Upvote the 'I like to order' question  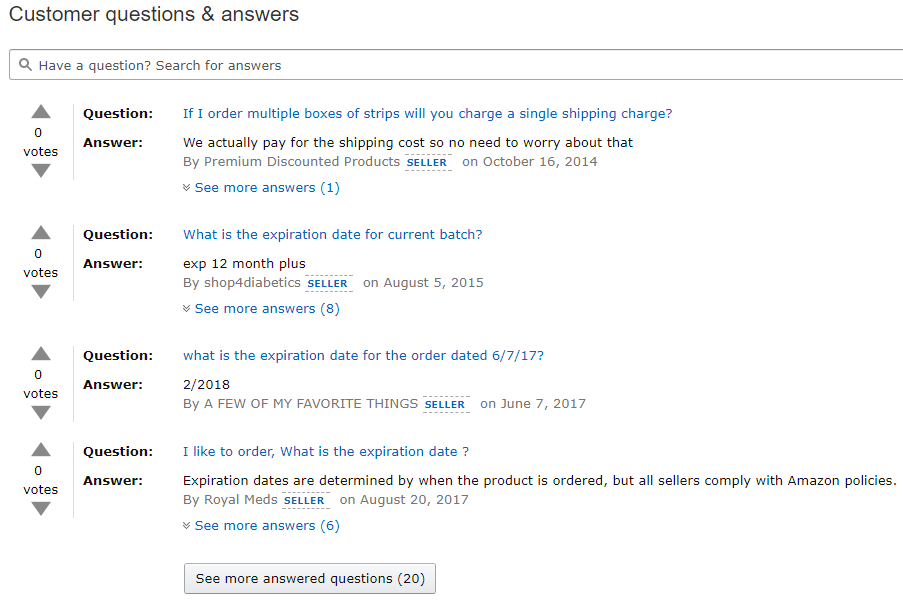pos(40,450)
